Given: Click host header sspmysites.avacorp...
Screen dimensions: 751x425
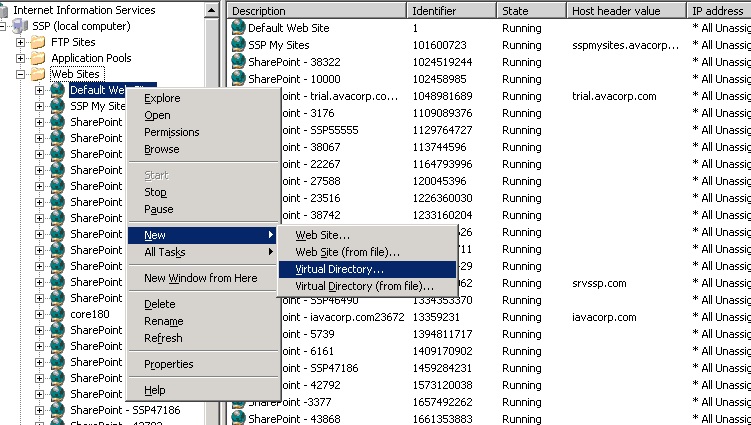Looking at the screenshot, I should tap(626, 45).
